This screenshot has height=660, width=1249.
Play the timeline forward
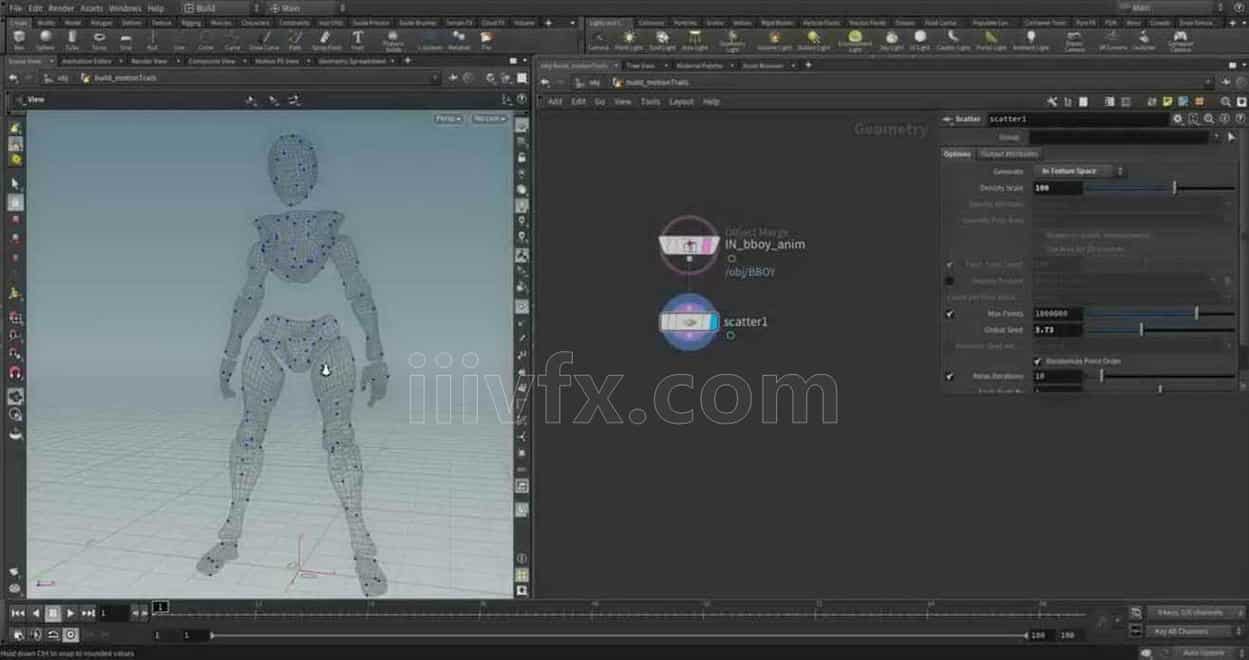point(70,613)
